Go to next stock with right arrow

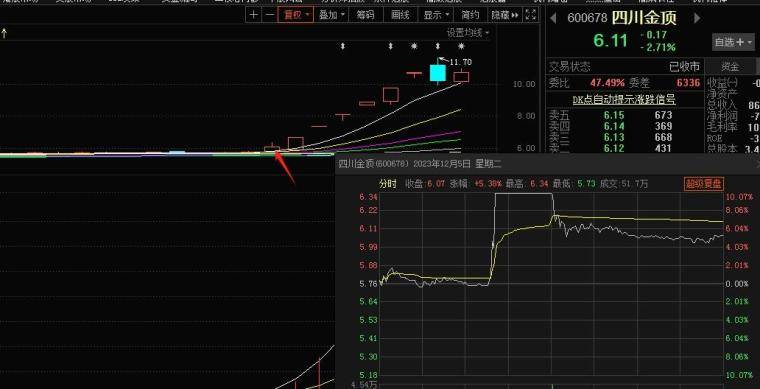pos(697,18)
